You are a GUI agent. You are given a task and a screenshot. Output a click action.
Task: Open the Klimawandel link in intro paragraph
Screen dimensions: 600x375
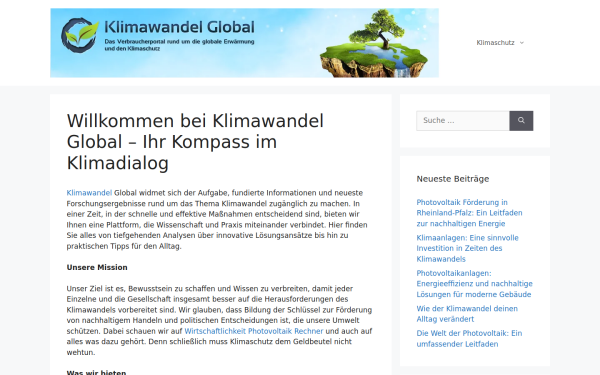click(89, 193)
